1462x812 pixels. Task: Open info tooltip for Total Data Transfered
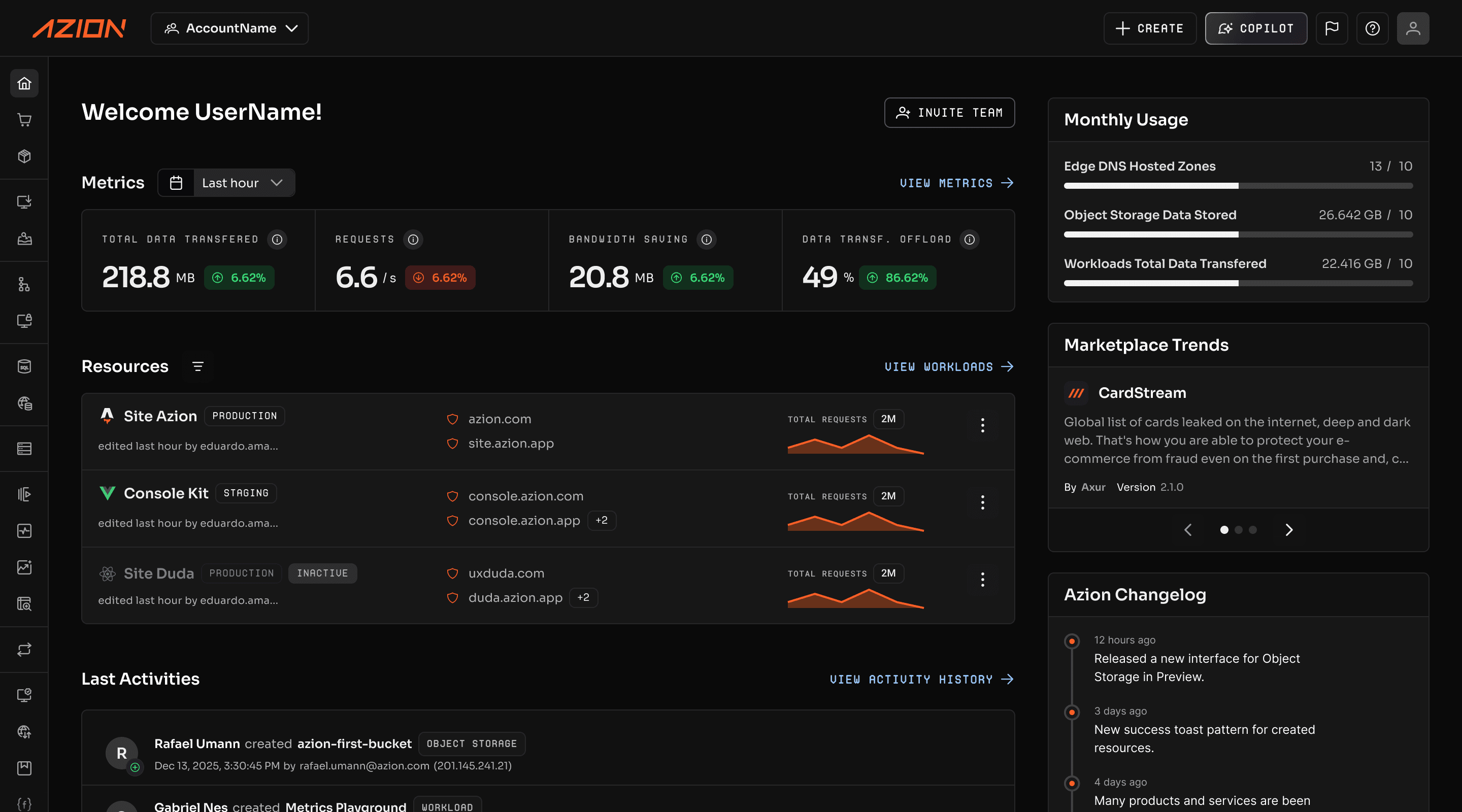coord(277,240)
